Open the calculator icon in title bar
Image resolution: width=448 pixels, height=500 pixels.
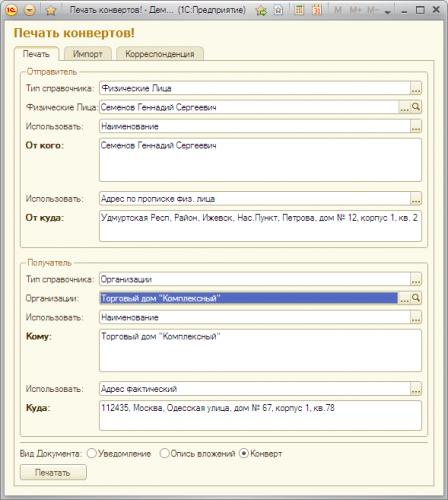pos(299,10)
